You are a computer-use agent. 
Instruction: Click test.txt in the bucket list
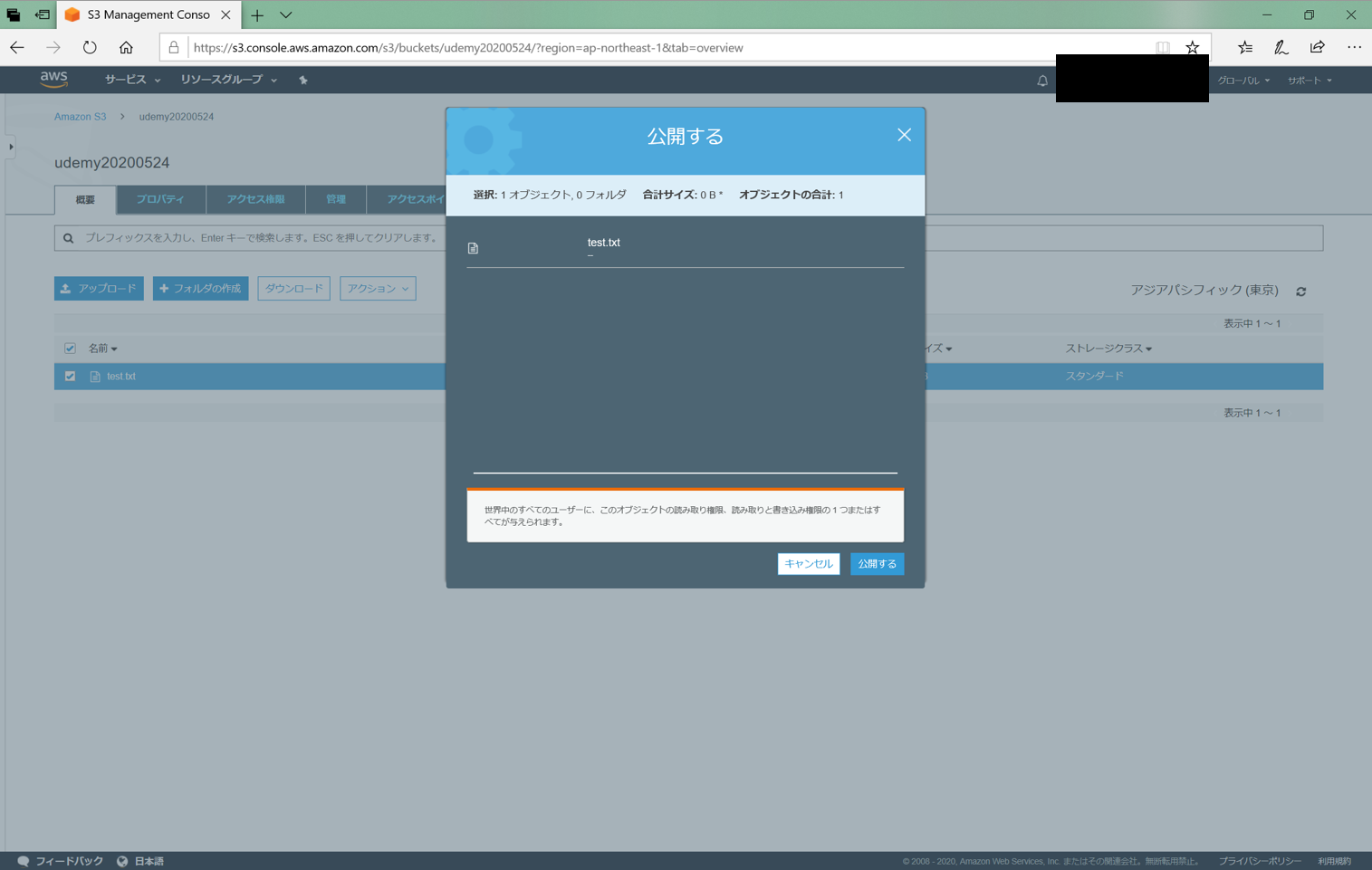120,377
